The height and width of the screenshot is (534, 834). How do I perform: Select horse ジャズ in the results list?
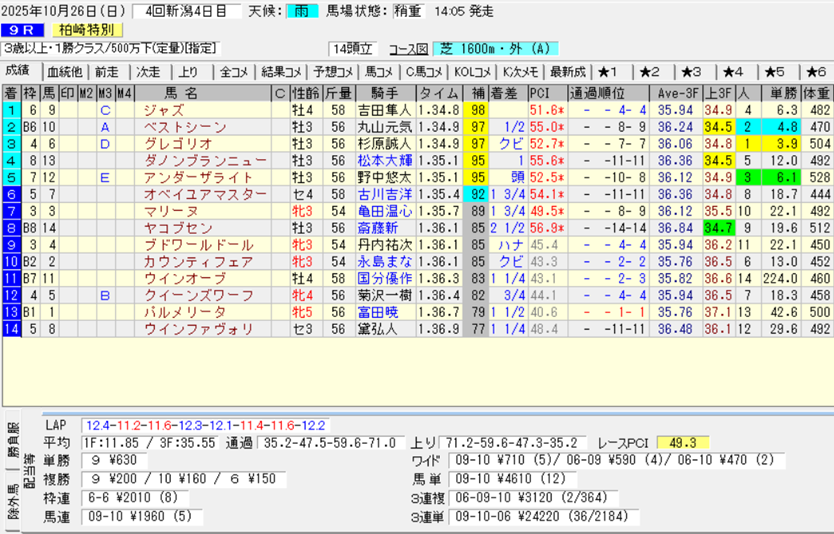[163, 110]
